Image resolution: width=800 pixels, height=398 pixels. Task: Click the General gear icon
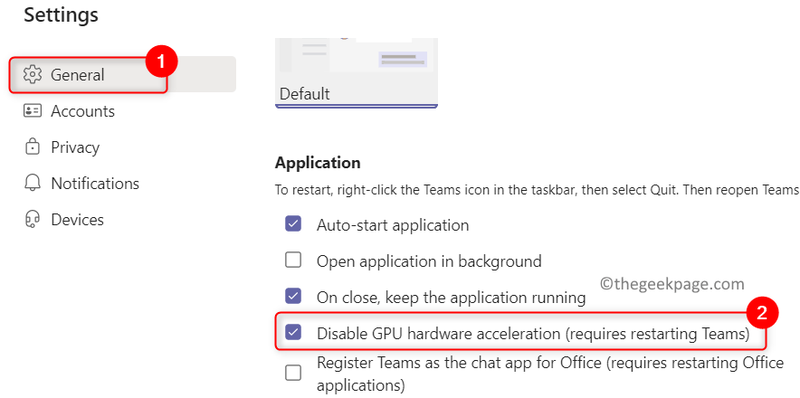pyautogui.click(x=32, y=74)
